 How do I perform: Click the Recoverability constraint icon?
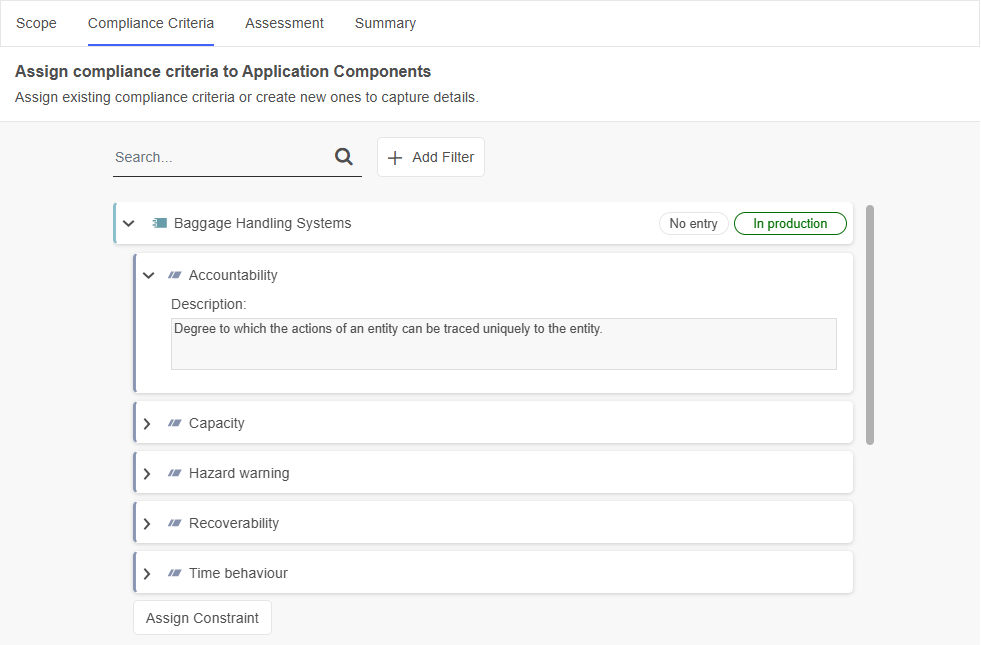[x=175, y=523]
